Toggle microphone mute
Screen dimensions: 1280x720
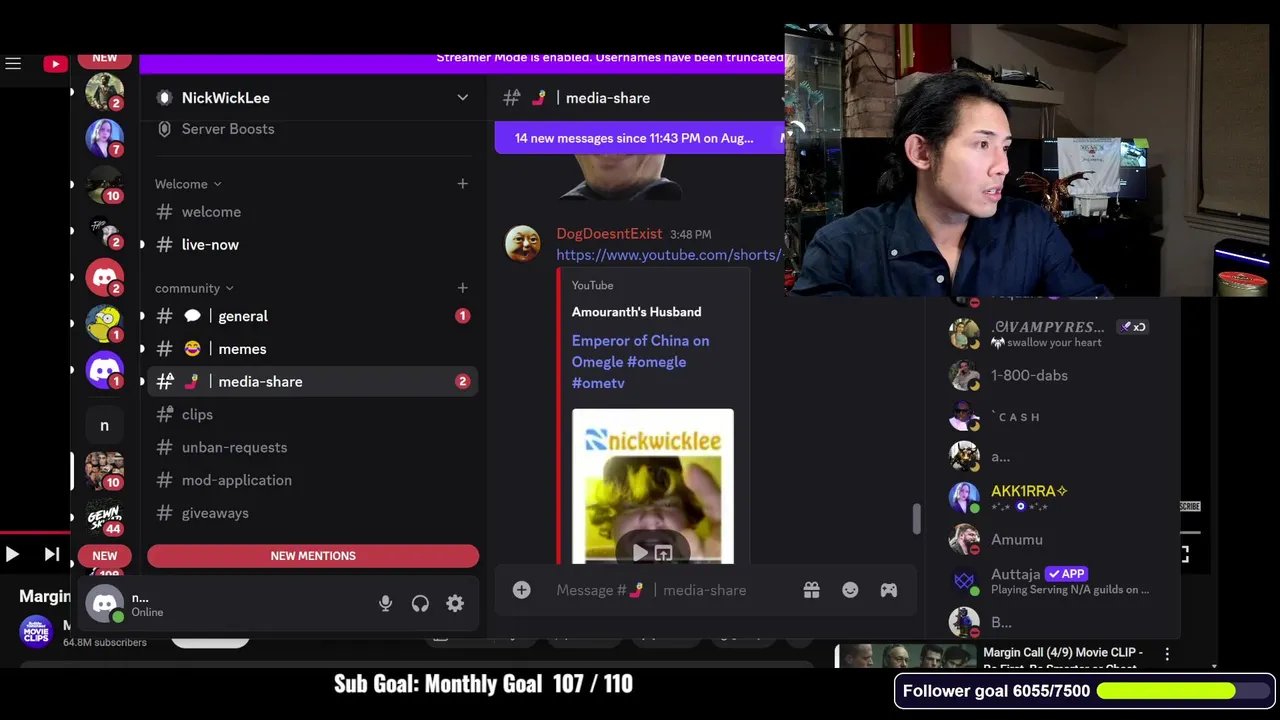click(x=385, y=603)
